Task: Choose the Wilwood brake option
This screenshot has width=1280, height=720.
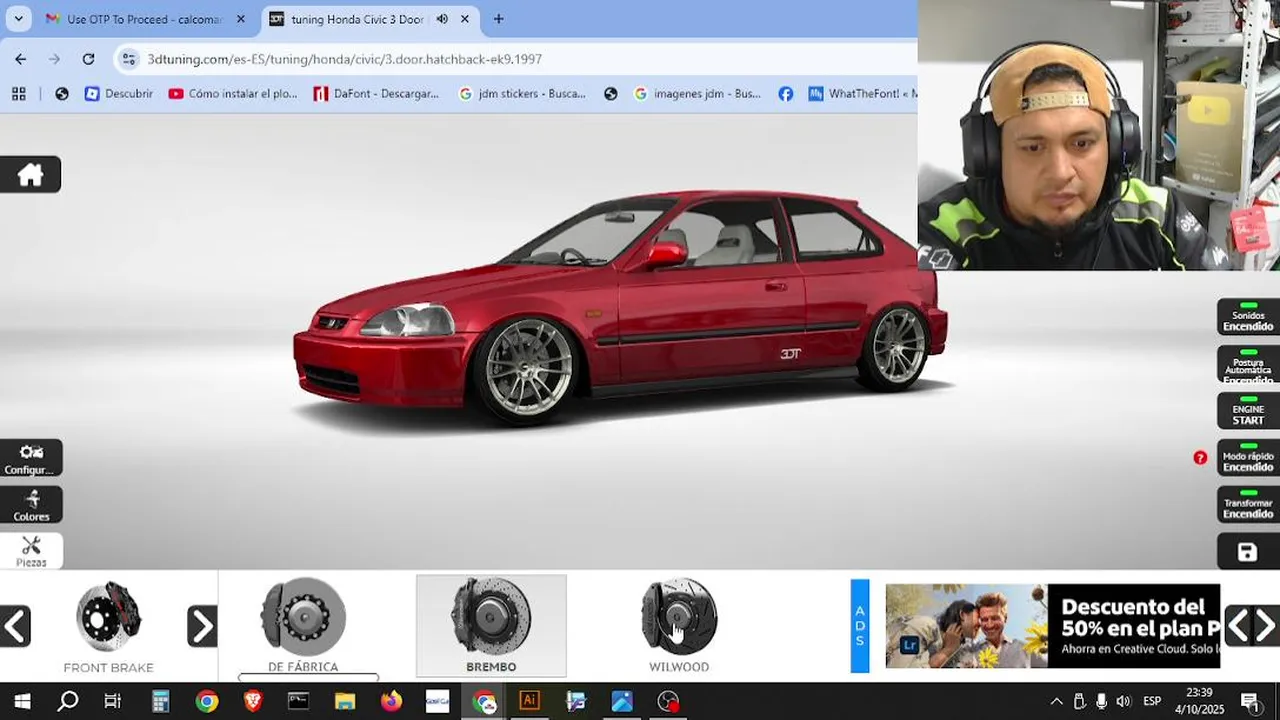Action: point(679,626)
